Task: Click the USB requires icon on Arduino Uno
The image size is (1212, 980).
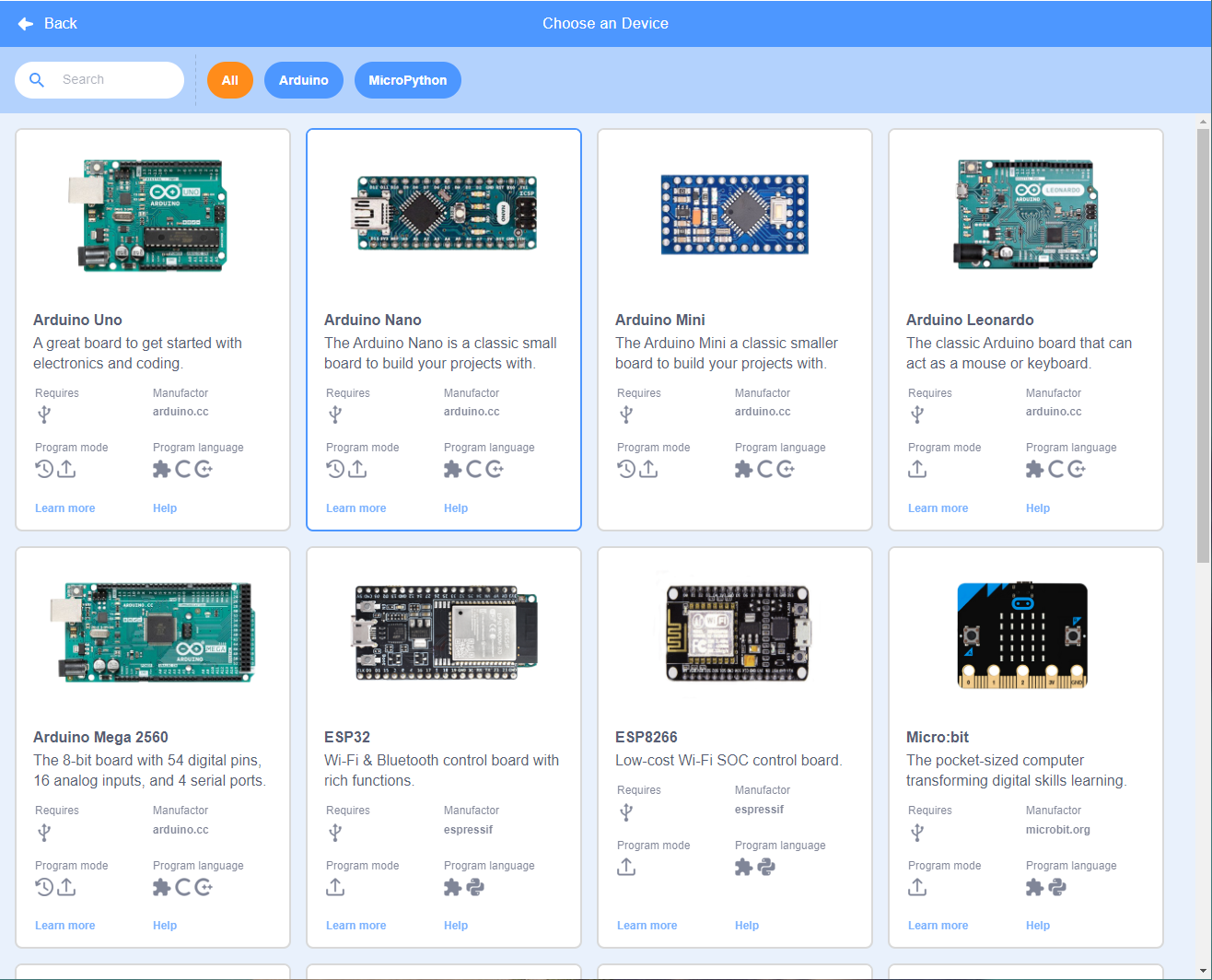Action: (x=44, y=414)
